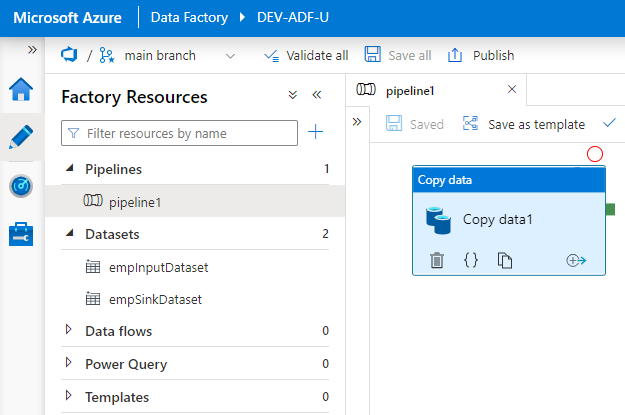Expand the left navigation rail

32,50
